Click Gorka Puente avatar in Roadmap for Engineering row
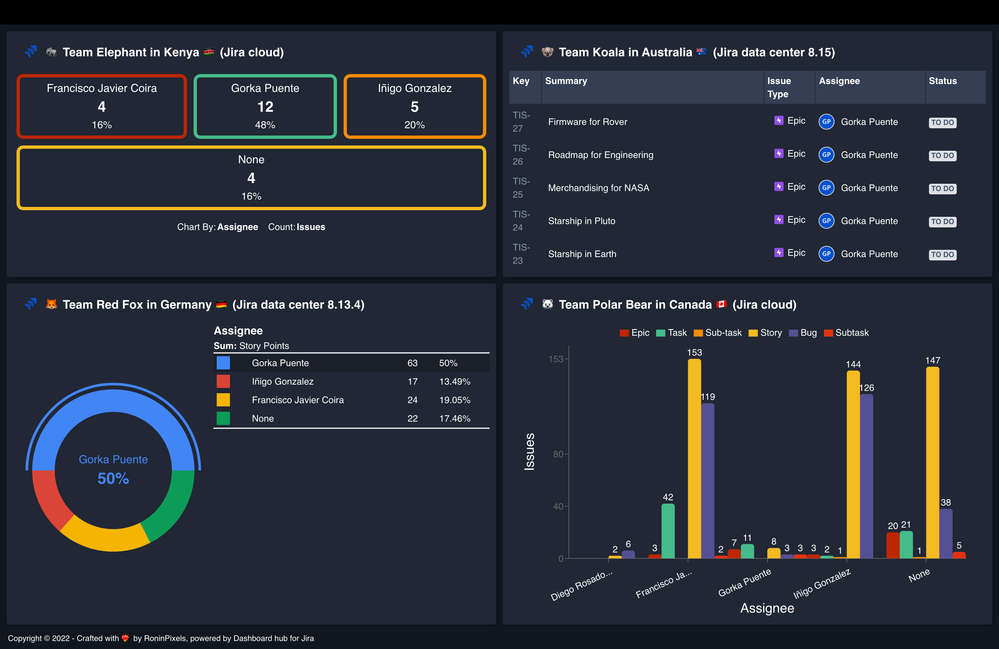Image resolution: width=999 pixels, height=649 pixels. 826,155
